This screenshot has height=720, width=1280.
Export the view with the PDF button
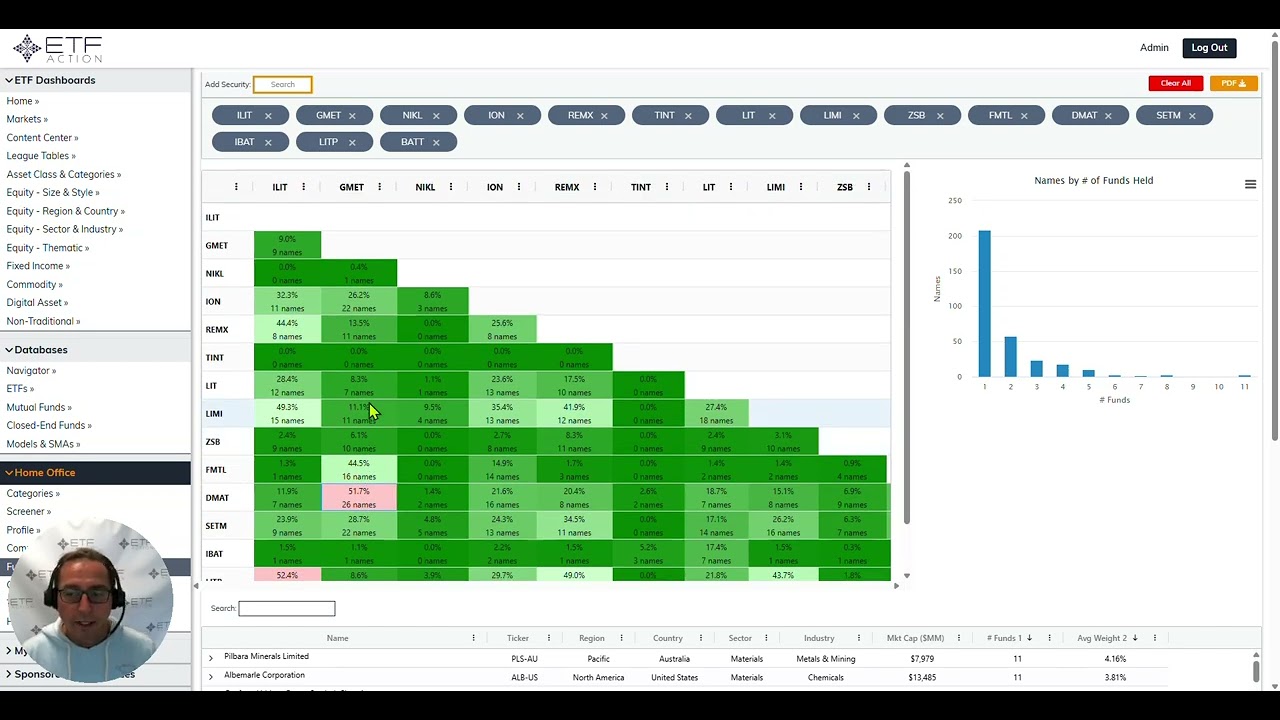click(1233, 84)
